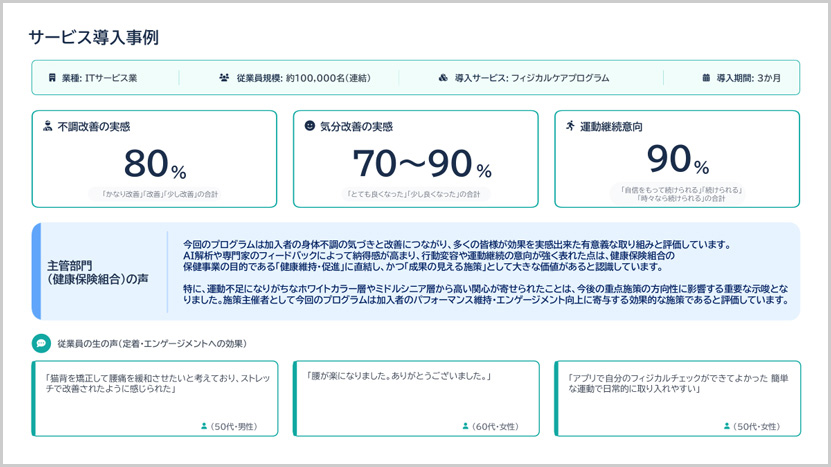Click the calendar icon beside 導入期間
Viewport: 831px width, 467px height.
706,77
